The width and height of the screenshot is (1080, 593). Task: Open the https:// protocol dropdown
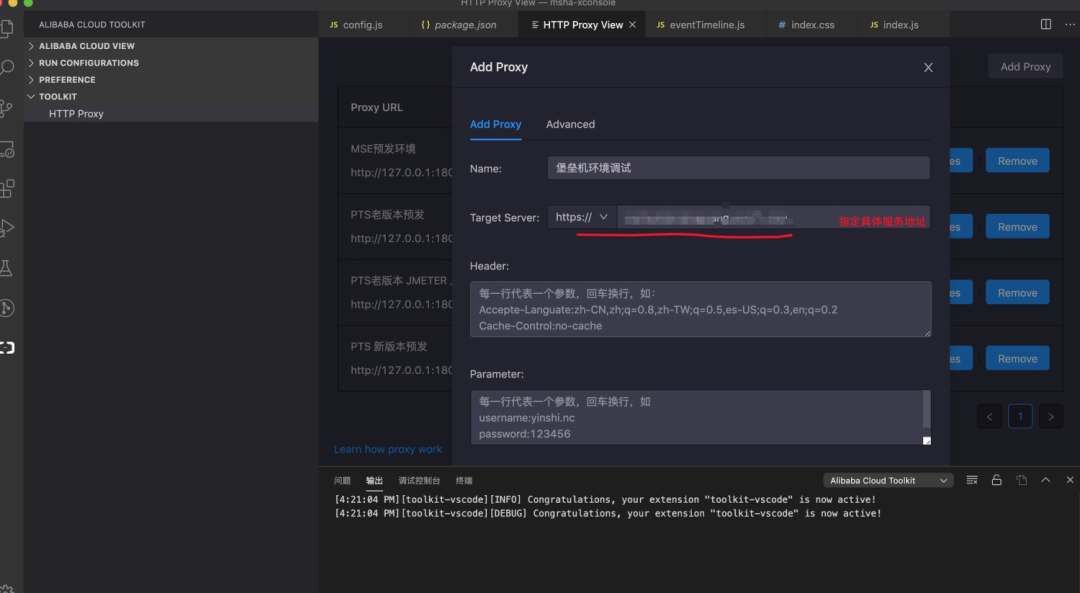tap(582, 217)
